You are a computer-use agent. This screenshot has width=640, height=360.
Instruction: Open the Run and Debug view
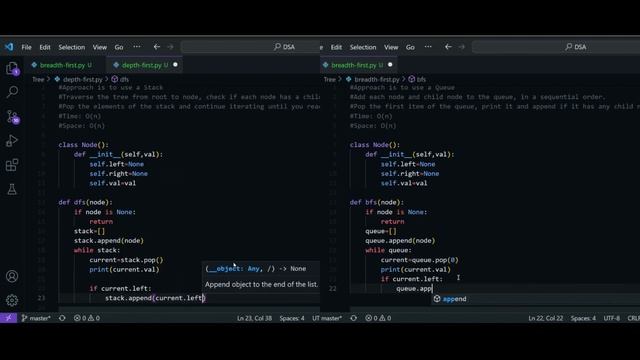pyautogui.click(x=12, y=141)
